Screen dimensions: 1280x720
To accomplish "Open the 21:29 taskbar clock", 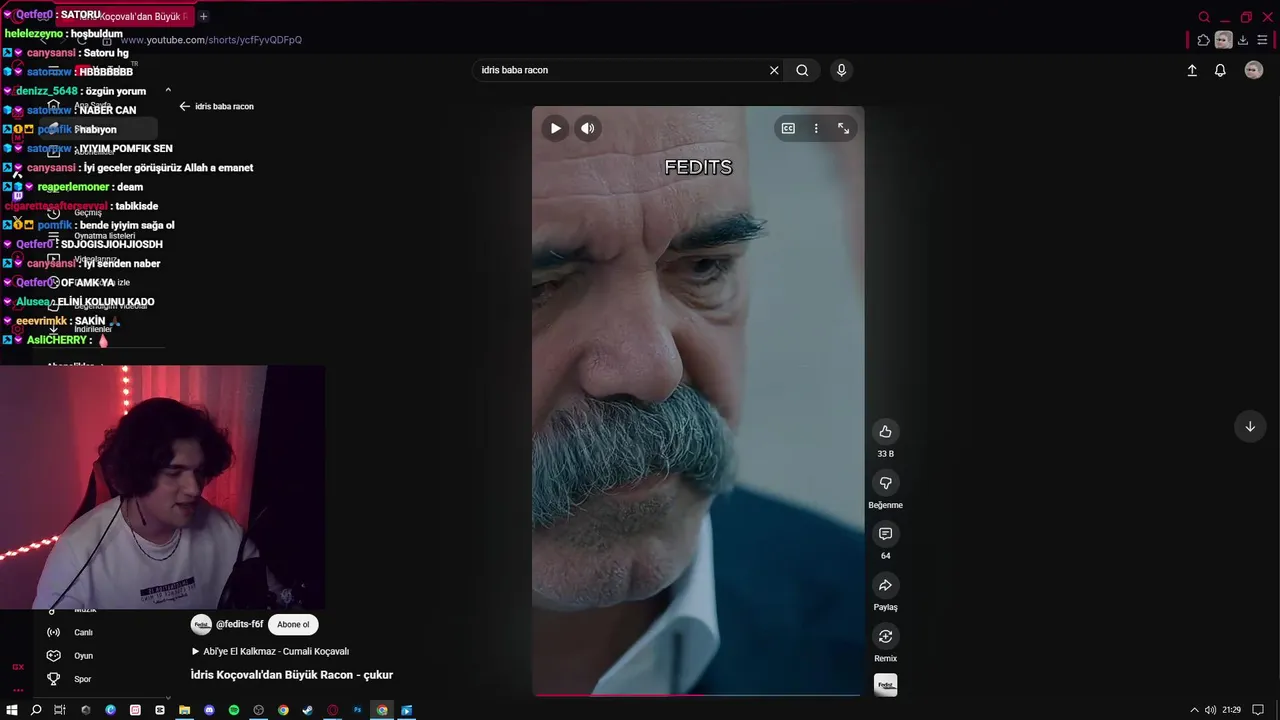I will pyautogui.click(x=1231, y=710).
